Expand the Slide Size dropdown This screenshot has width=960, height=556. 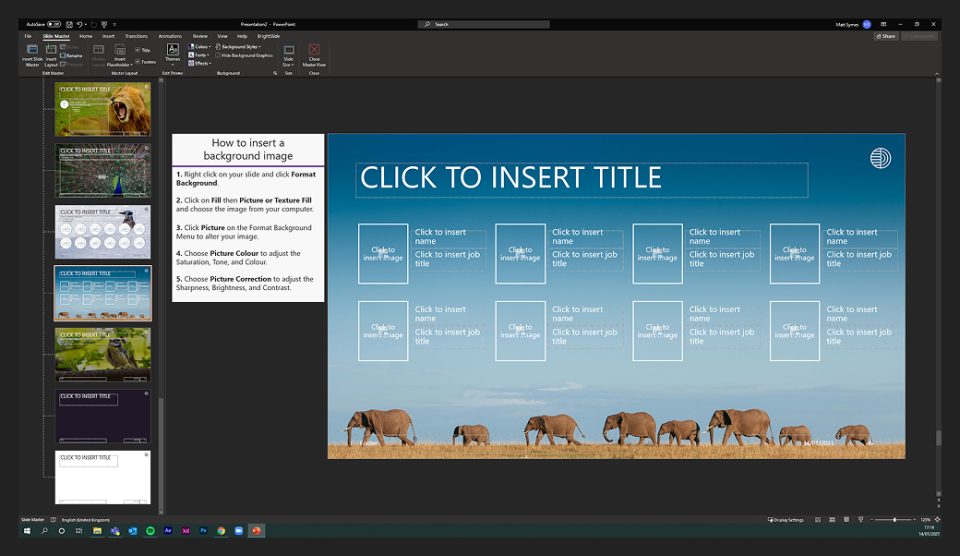coord(289,54)
